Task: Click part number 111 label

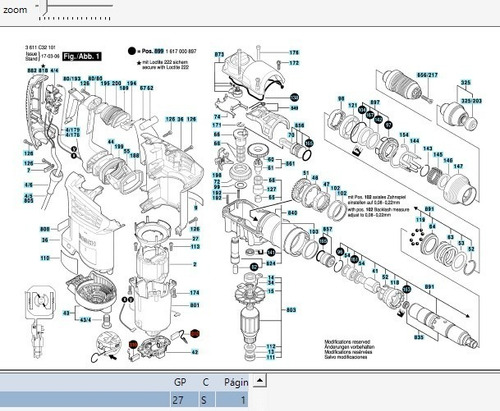Action: [271, 357]
